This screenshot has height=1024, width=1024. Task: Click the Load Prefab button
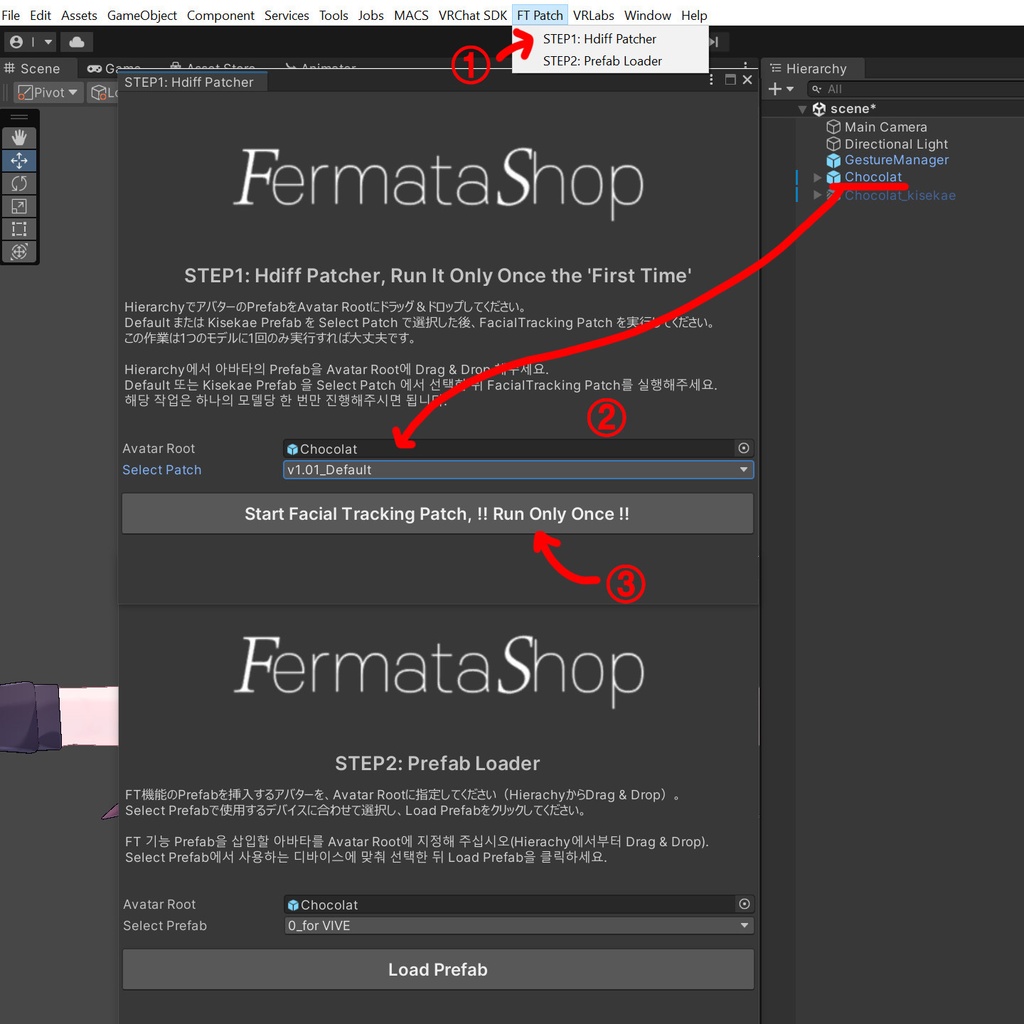[438, 969]
